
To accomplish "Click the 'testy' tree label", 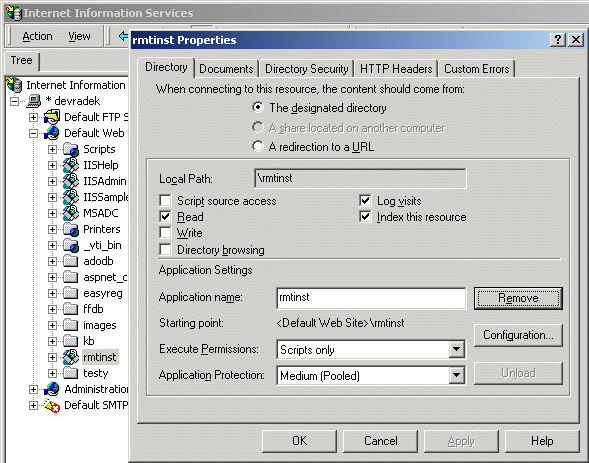I will point(96,373).
